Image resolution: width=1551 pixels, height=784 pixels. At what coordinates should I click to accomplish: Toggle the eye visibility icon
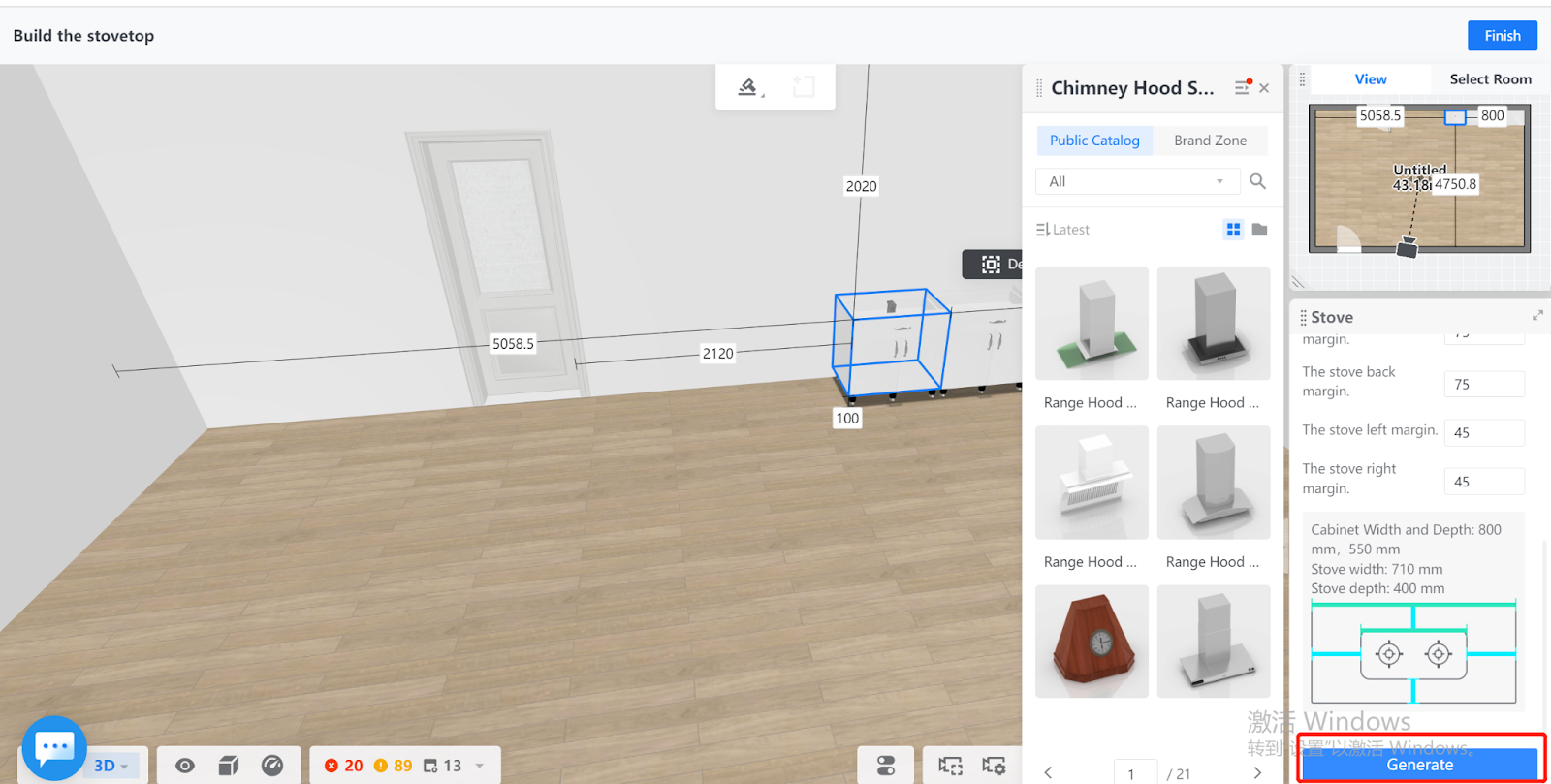pos(184,766)
